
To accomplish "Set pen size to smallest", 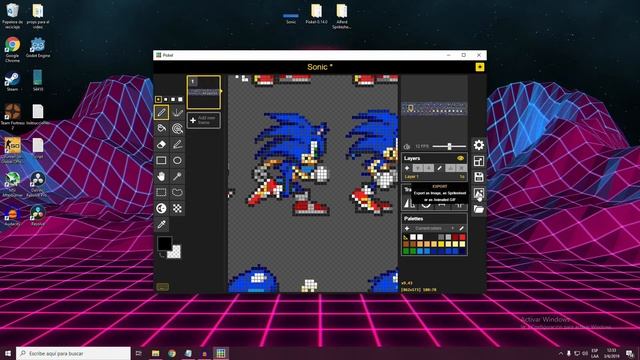I will (x=158, y=99).
